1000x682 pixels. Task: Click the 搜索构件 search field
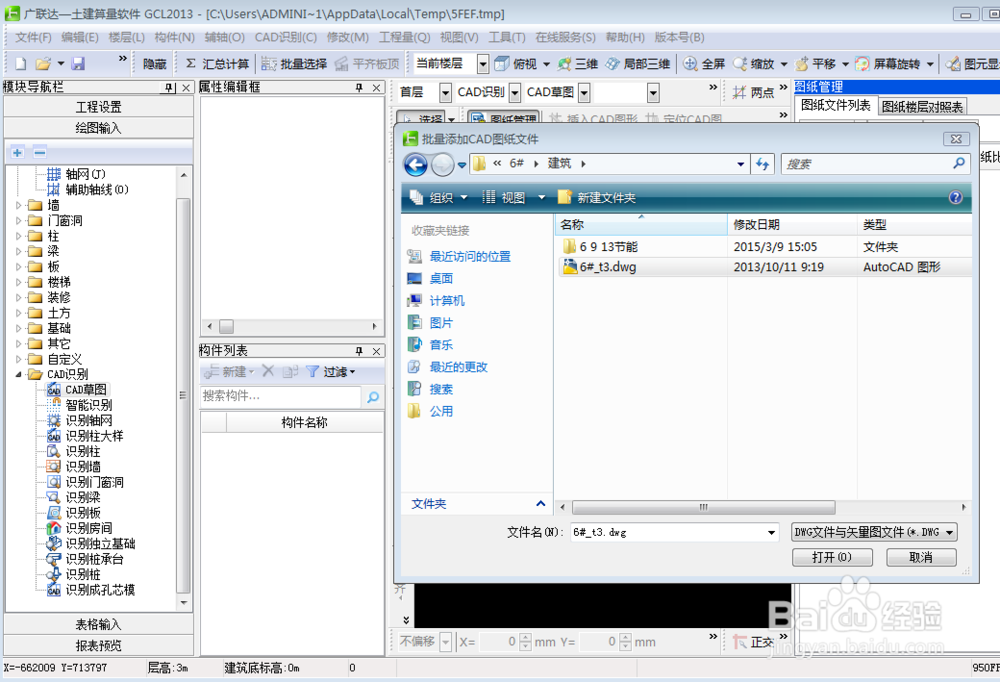pyautogui.click(x=281, y=396)
